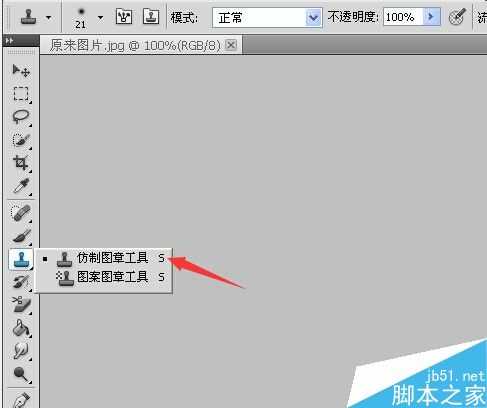Close the 原来图片.jpg document tab
The image size is (487, 408).
click(231, 44)
